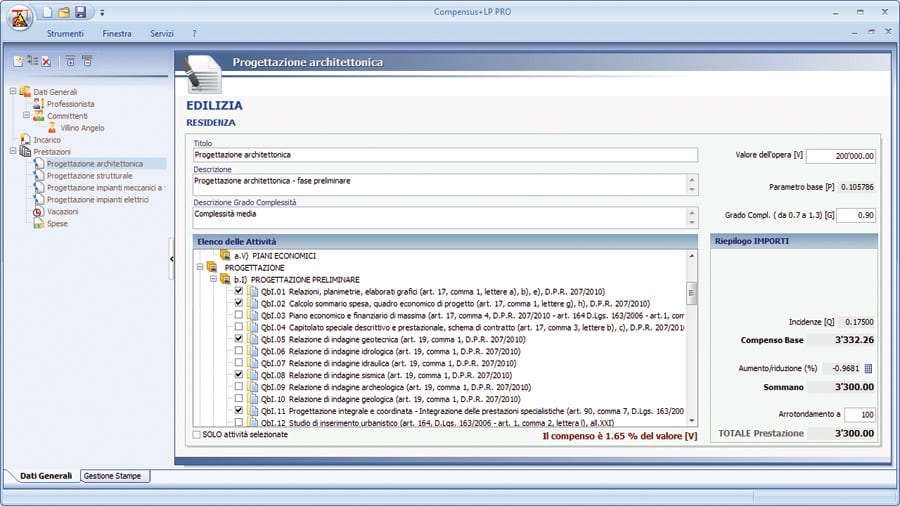Image resolution: width=900 pixels, height=506 pixels.
Task: Switch to the Gestione Stampe tab
Action: 112,476
